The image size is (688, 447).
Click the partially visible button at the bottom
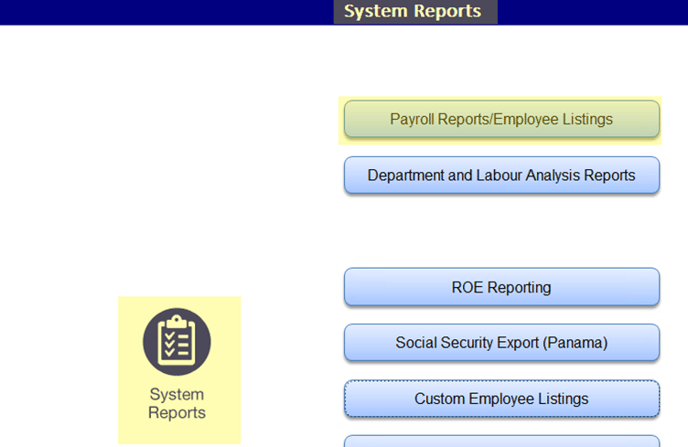click(x=501, y=441)
